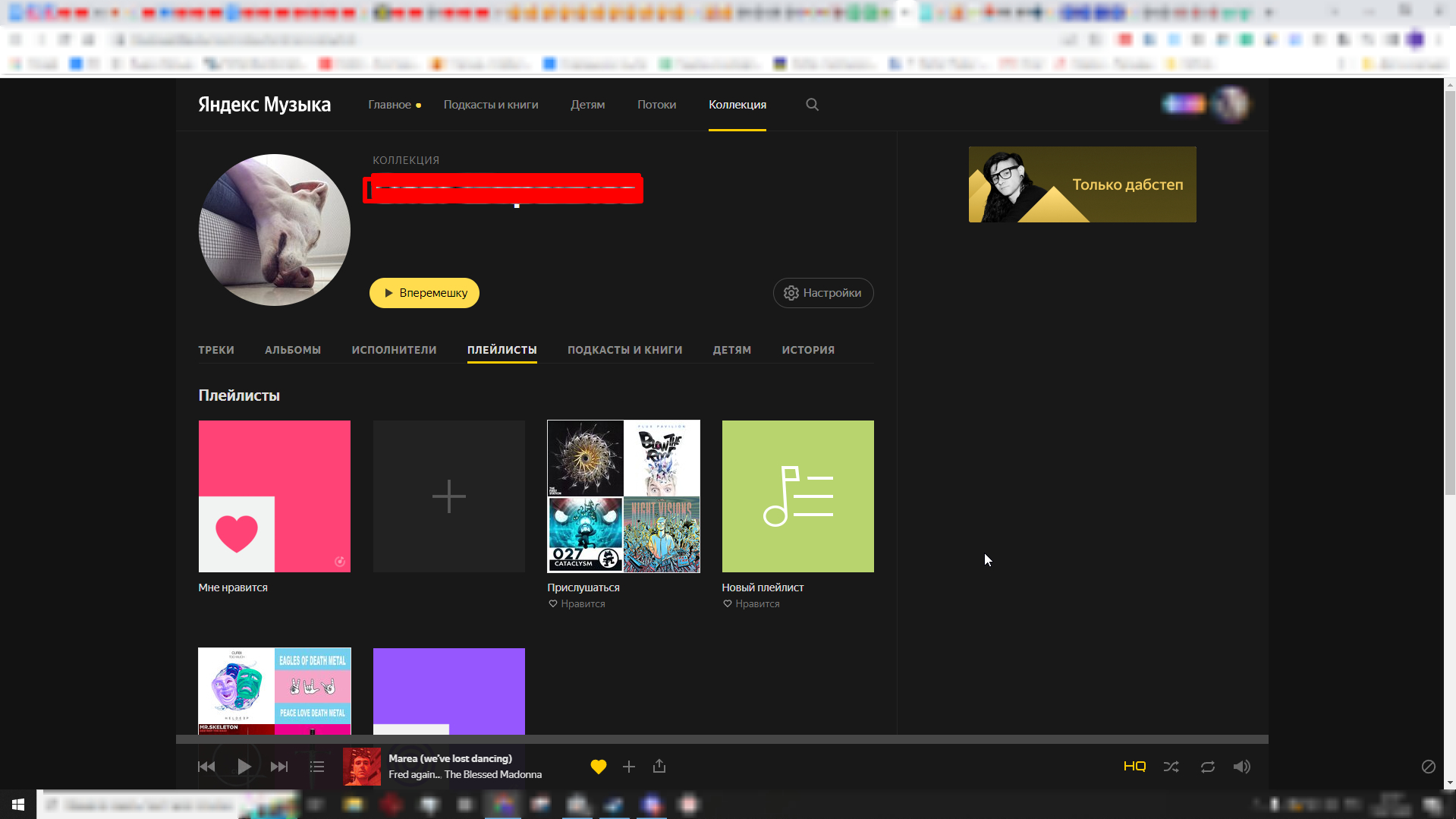Image resolution: width=1456 pixels, height=819 pixels.
Task: Open Подкасты и книги in top navigation
Action: point(491,105)
